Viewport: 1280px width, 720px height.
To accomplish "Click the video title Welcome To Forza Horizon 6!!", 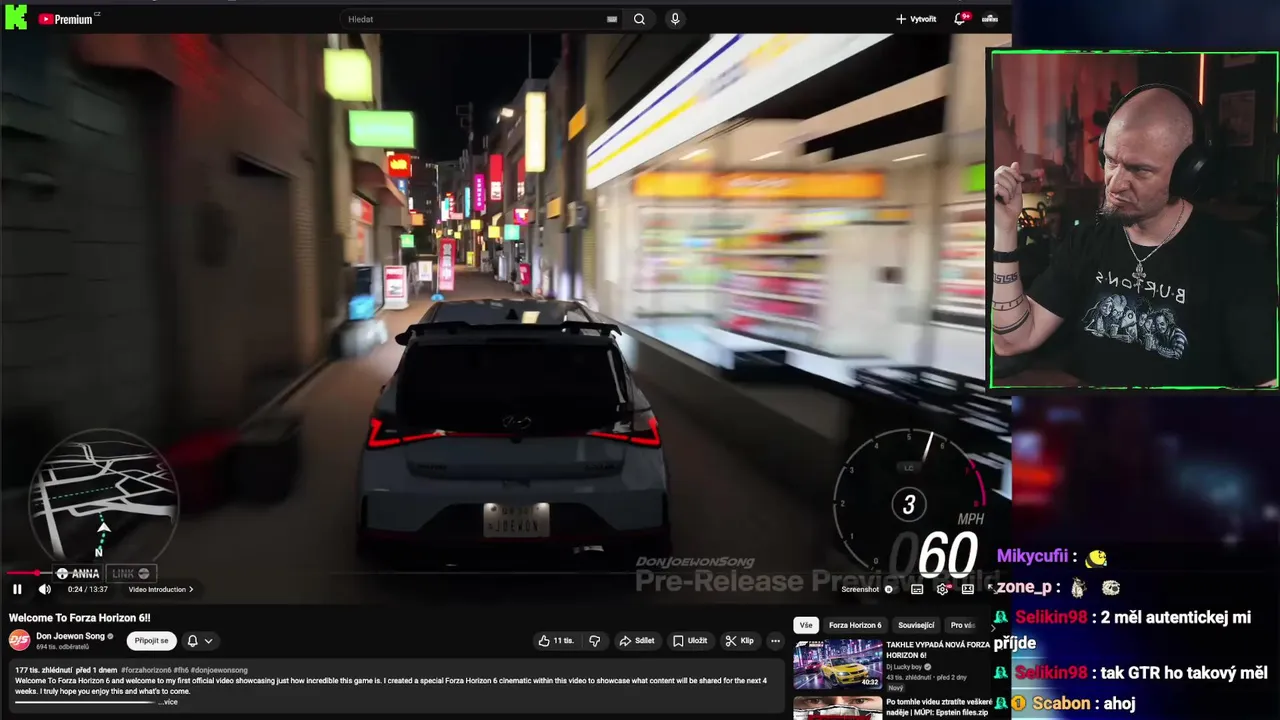I will (80, 618).
